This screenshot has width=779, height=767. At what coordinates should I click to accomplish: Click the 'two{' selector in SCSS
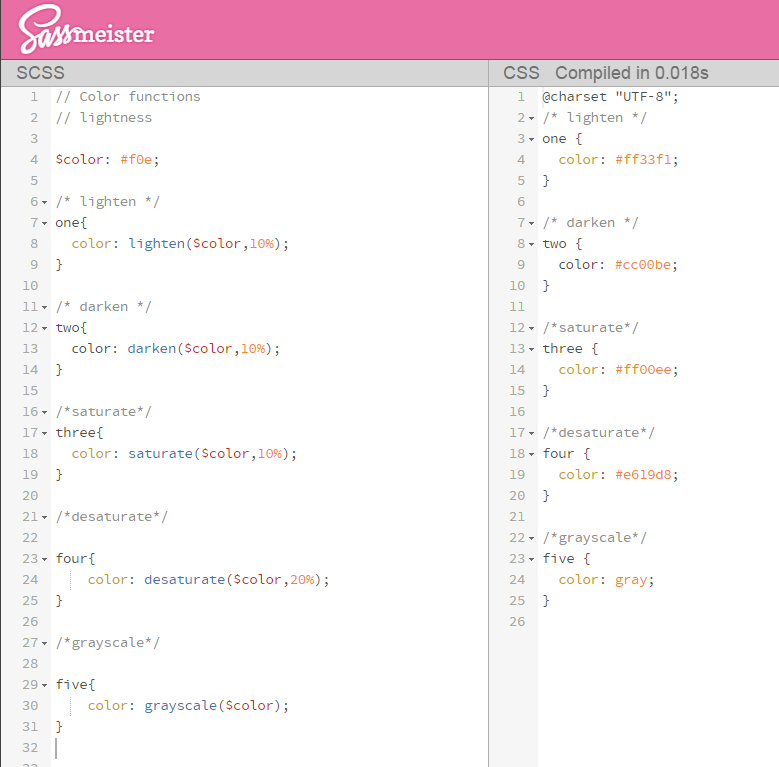click(x=71, y=328)
